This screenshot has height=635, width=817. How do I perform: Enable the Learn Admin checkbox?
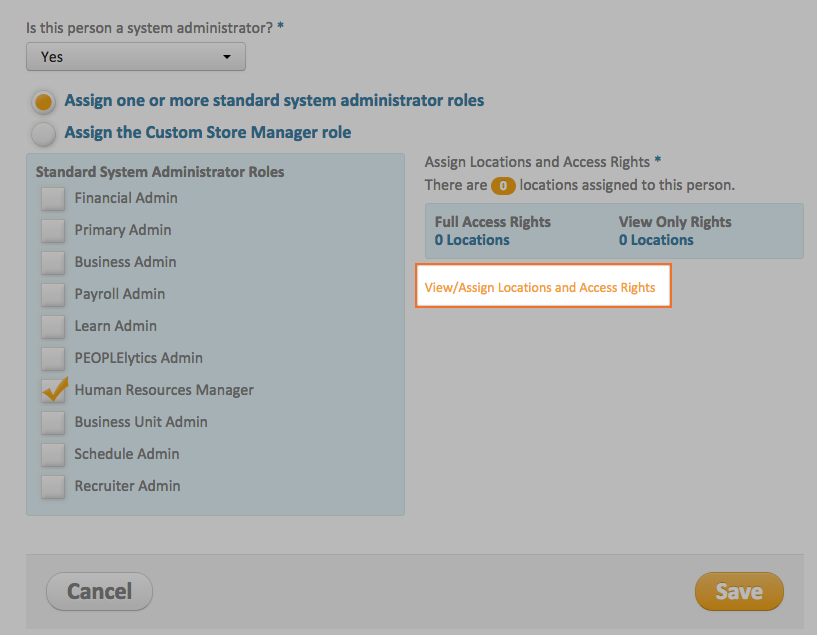pos(53,326)
